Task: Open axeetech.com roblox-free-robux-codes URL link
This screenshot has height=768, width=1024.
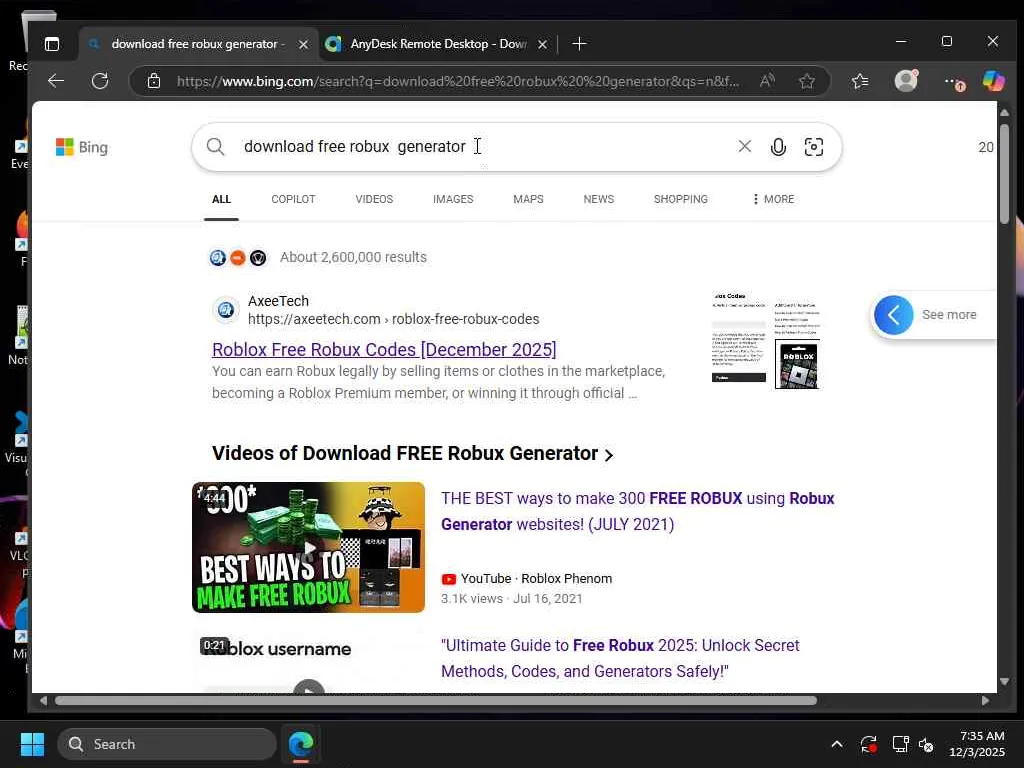Action: [x=393, y=319]
